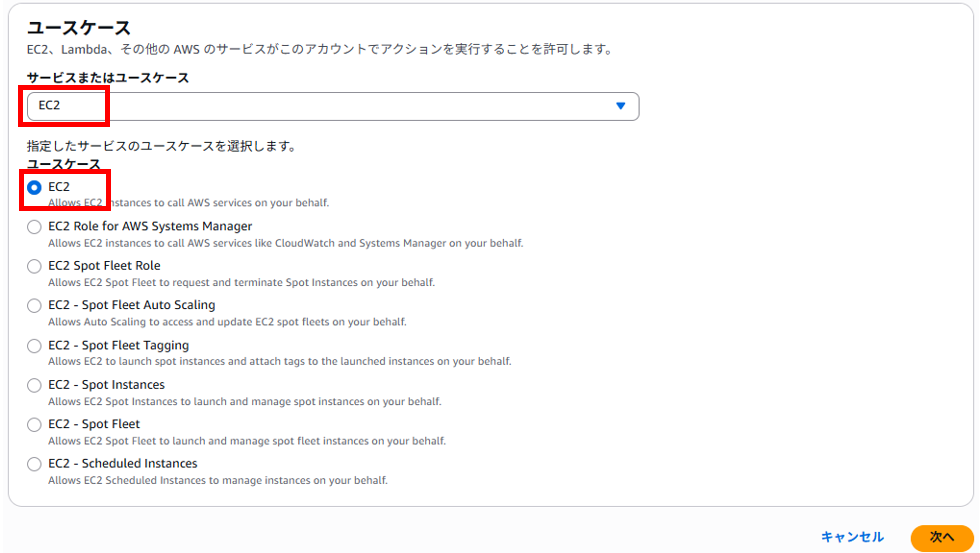The image size is (980, 553).
Task: Choose the EC2 - Spot Fleet option
Action: 34,424
